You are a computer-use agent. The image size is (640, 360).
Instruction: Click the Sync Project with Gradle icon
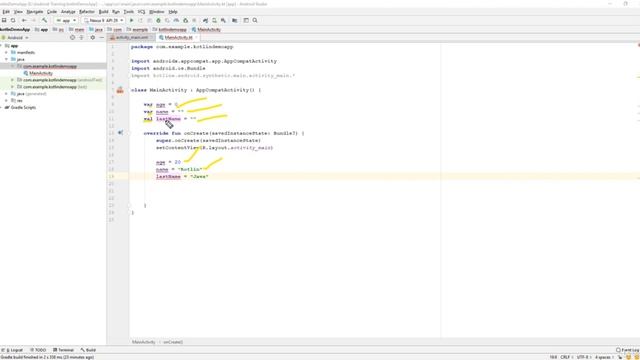point(205,20)
